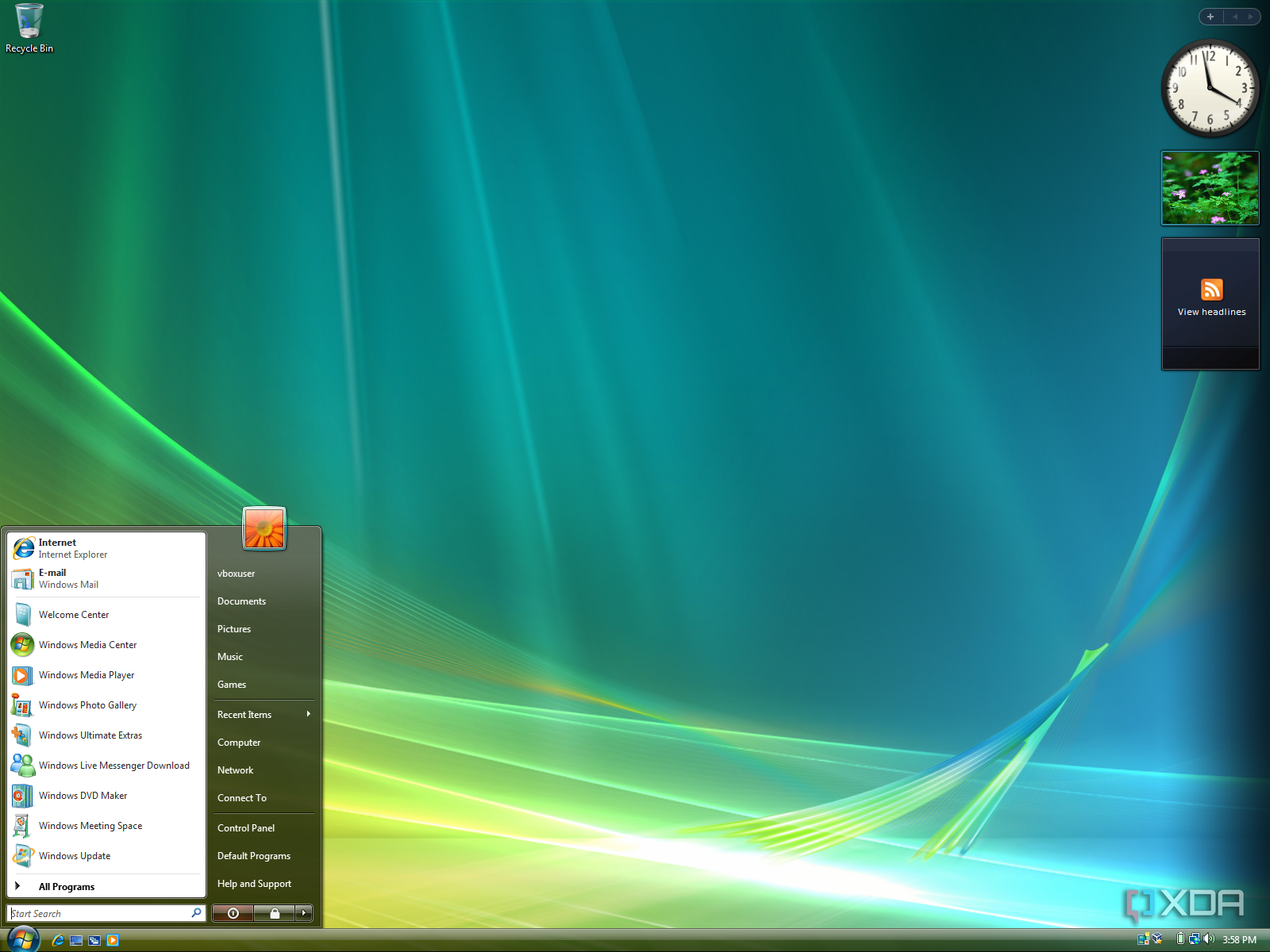Launch Windows DVD Maker
Viewport: 1270px width, 952px height.
point(106,796)
